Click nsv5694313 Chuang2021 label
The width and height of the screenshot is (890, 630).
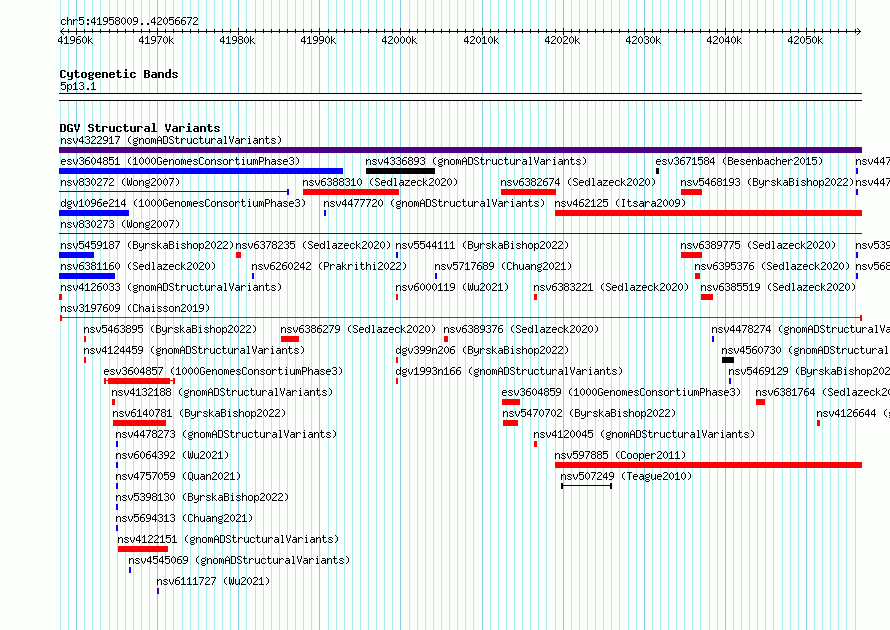[184, 518]
